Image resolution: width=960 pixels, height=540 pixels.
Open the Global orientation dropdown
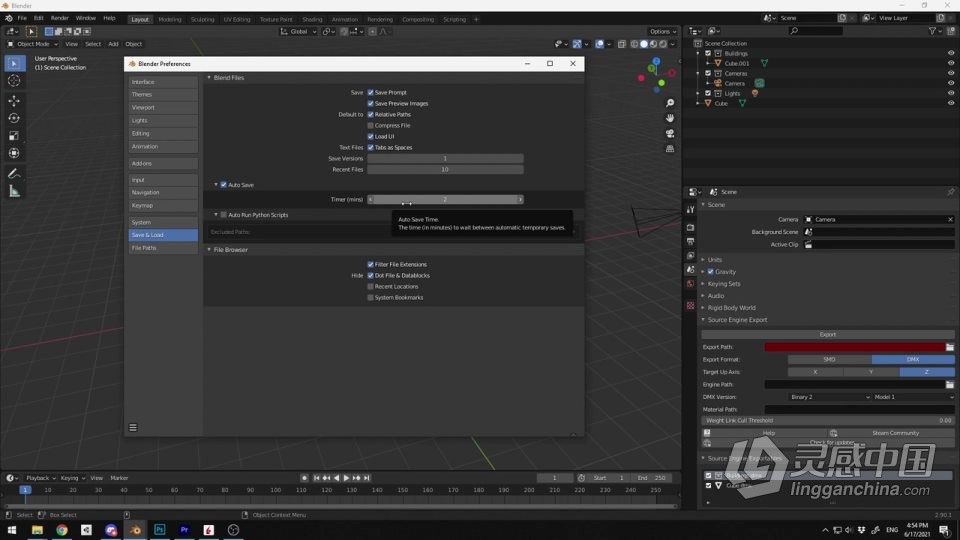tap(298, 31)
